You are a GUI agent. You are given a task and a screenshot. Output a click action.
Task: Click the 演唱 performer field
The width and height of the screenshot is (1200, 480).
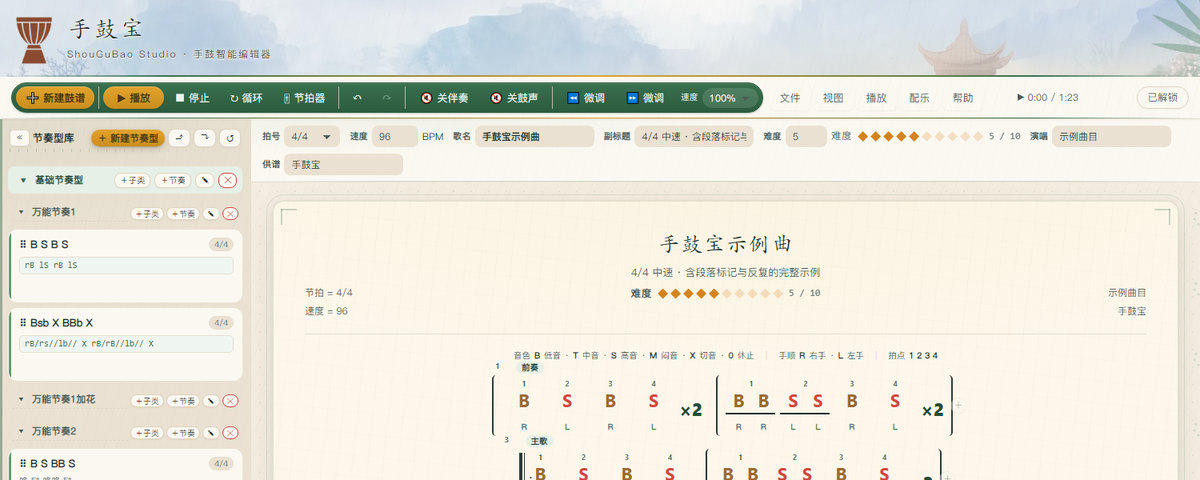tap(1111, 136)
